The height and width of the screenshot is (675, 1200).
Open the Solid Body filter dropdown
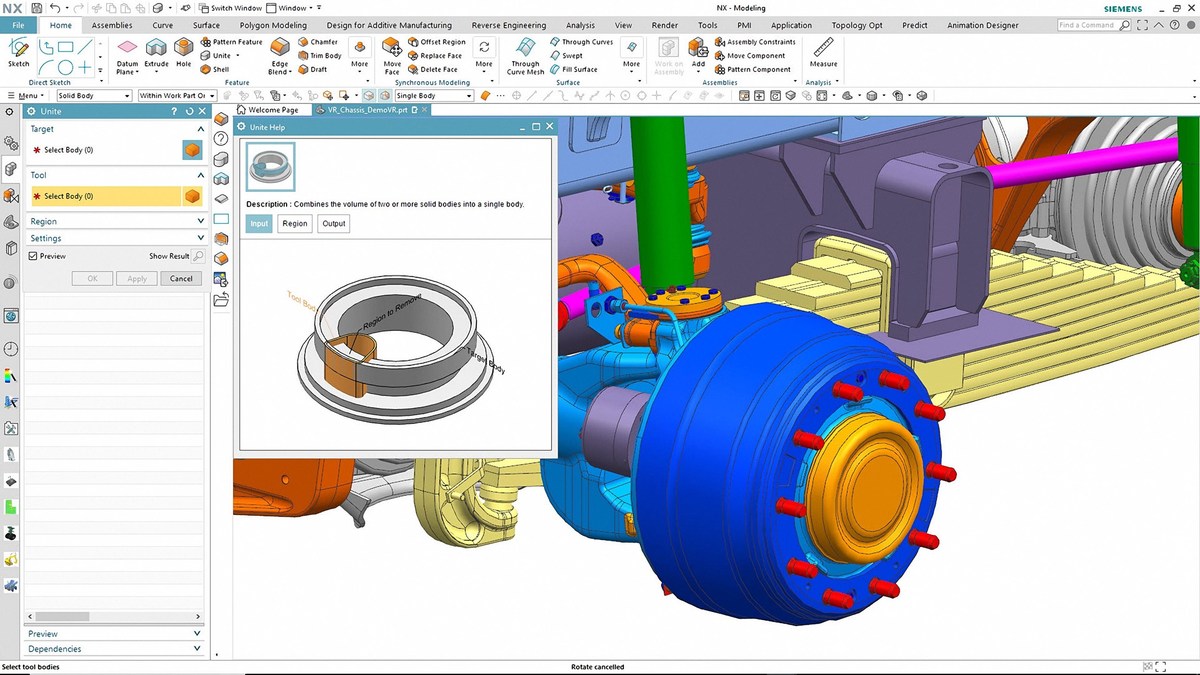tap(92, 96)
